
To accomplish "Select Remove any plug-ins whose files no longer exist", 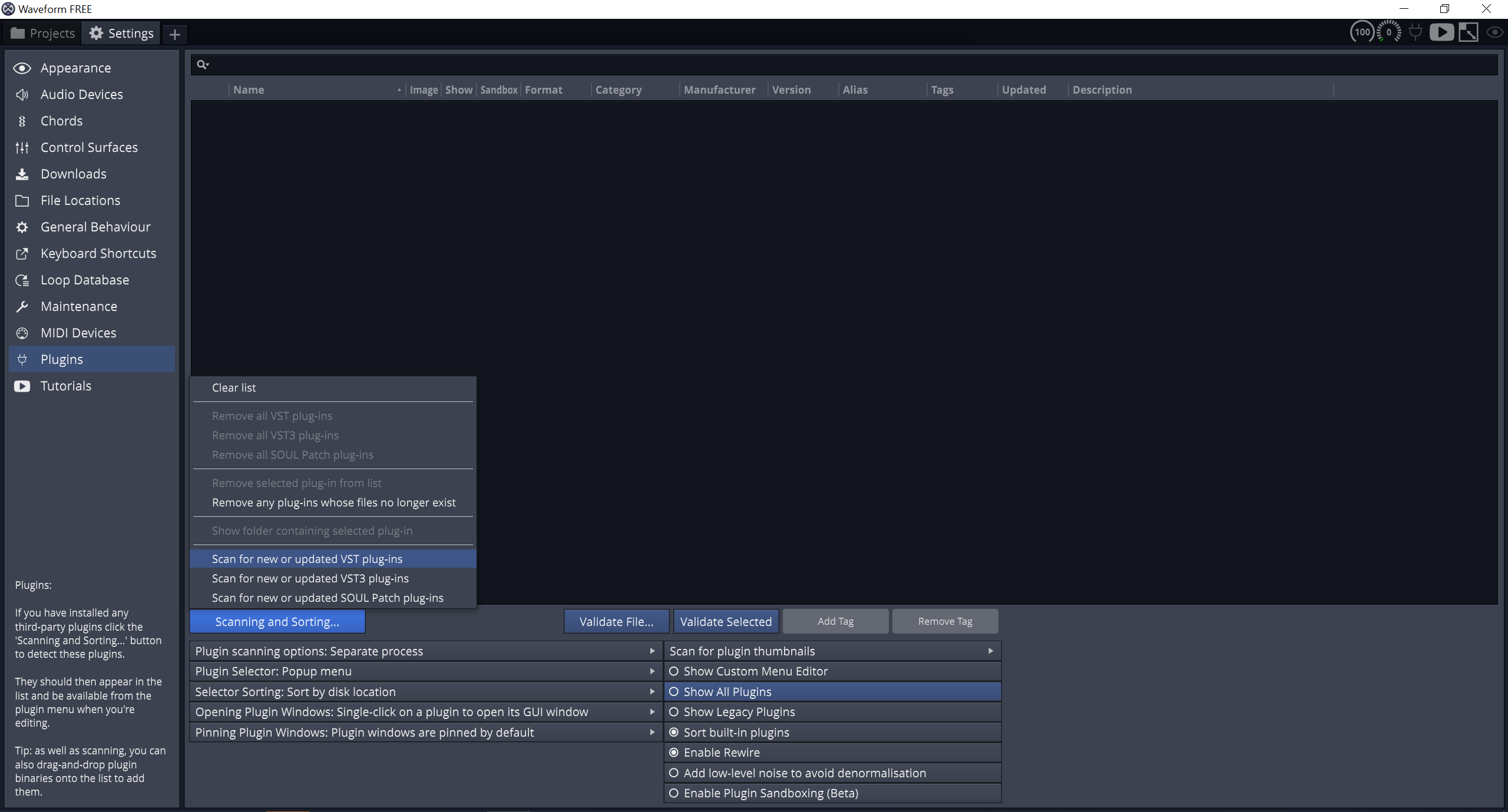I will pyautogui.click(x=333, y=503).
